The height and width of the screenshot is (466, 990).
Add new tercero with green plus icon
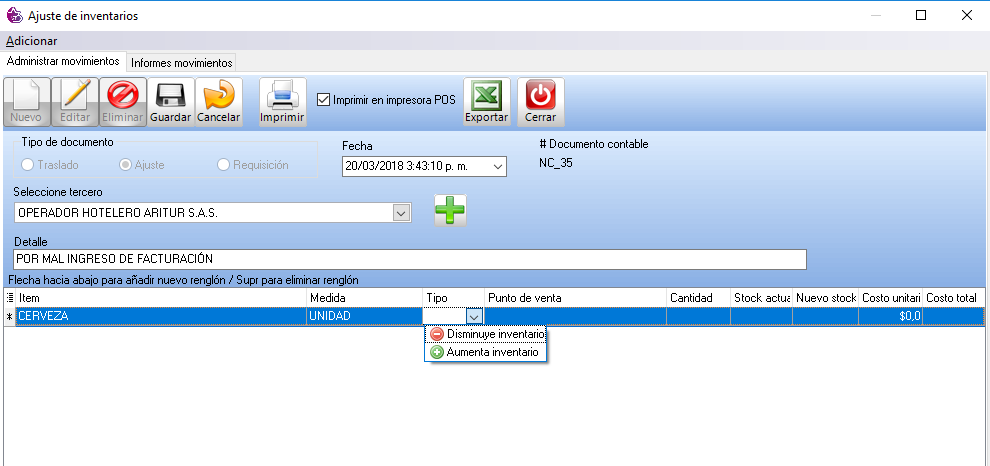pos(449,210)
